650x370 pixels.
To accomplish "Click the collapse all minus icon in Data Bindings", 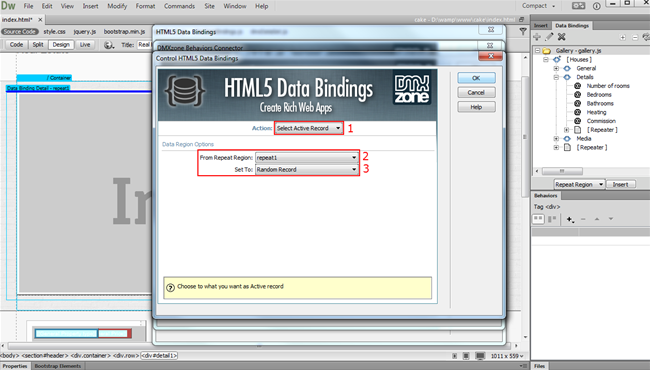I will click(x=635, y=37).
